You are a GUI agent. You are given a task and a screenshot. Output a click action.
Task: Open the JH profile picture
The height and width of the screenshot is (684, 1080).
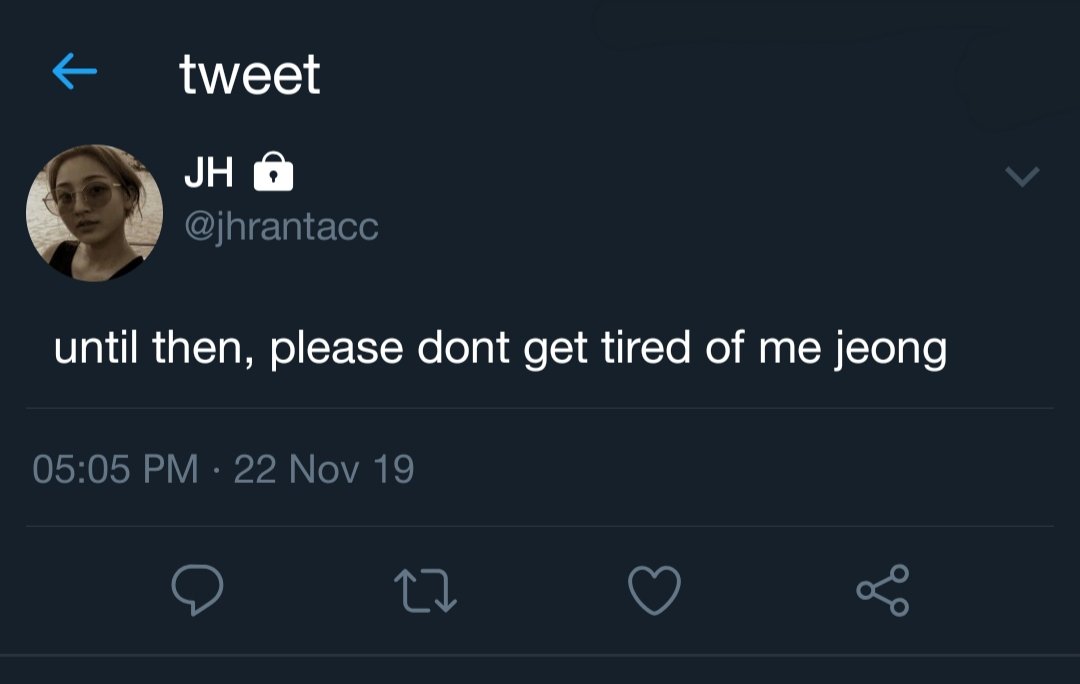[94, 212]
